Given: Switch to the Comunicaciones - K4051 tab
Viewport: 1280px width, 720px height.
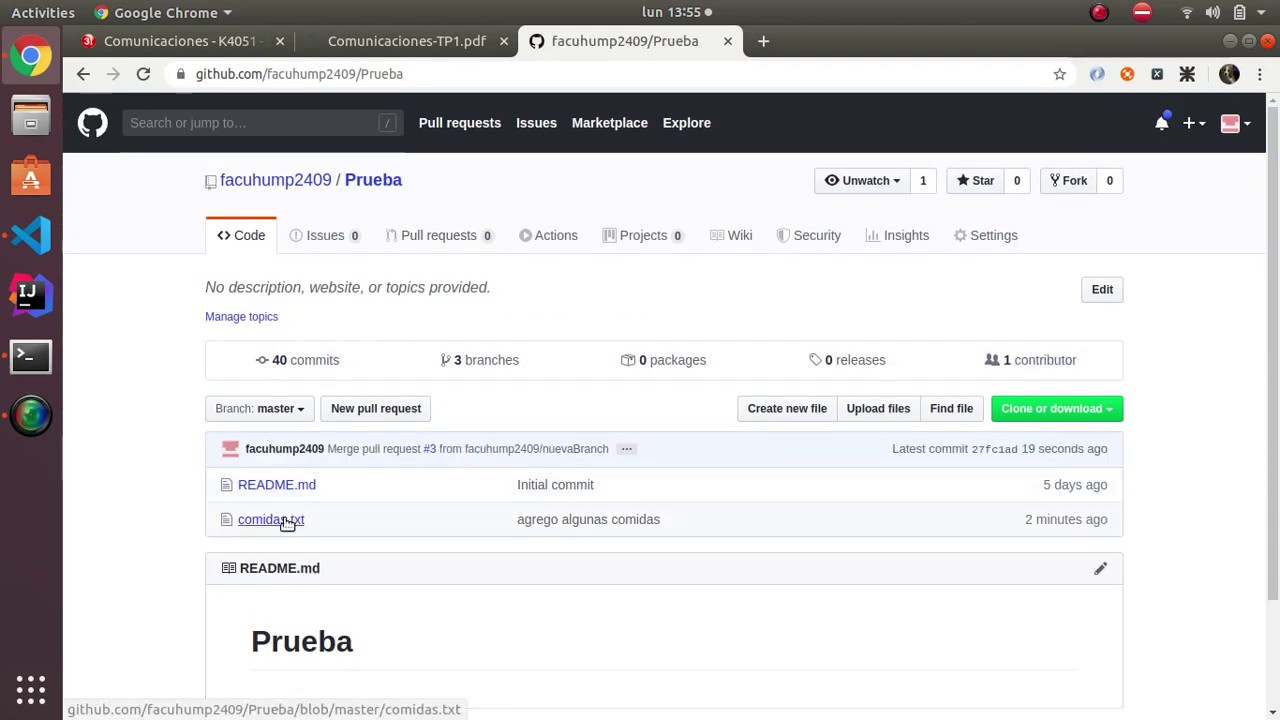Looking at the screenshot, I should [181, 41].
